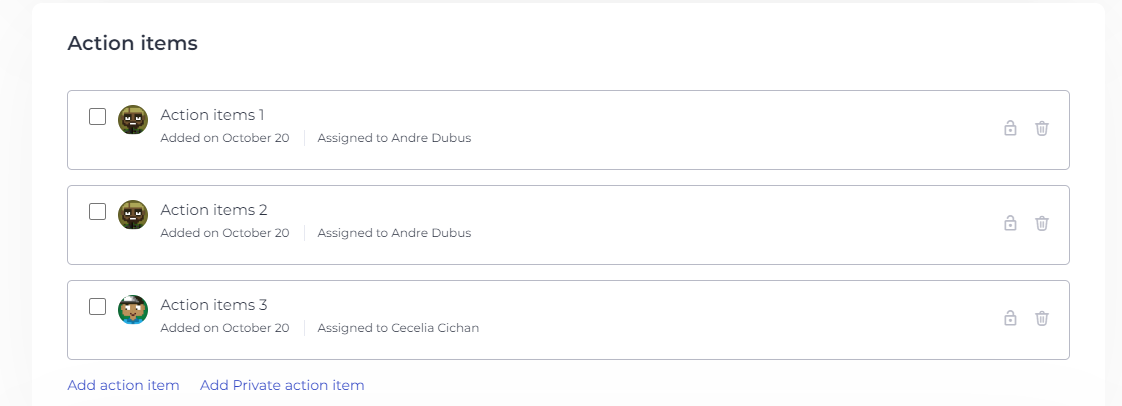The image size is (1122, 406).
Task: Open the Action items 3 title
Action: 213,305
